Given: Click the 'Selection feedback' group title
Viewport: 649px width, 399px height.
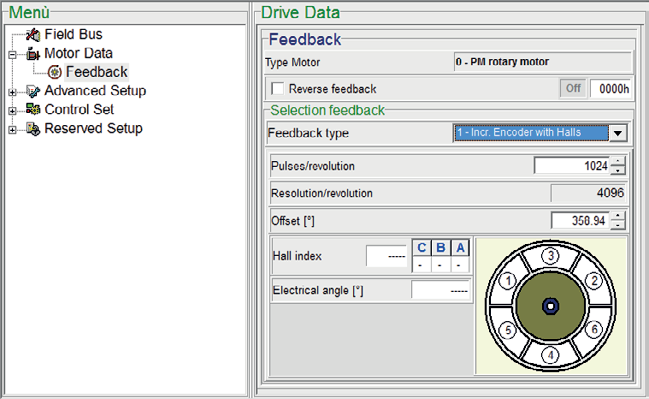Looking at the screenshot, I should coord(327,111).
